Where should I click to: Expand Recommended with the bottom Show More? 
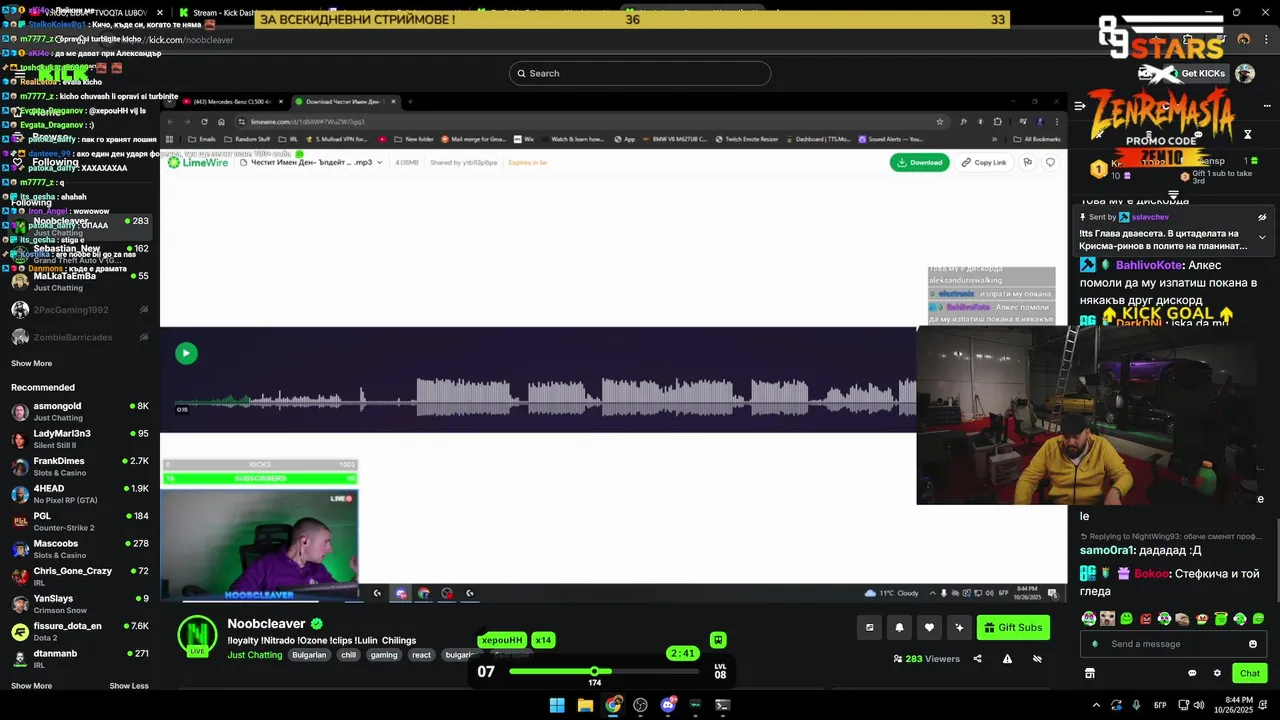coord(31,686)
